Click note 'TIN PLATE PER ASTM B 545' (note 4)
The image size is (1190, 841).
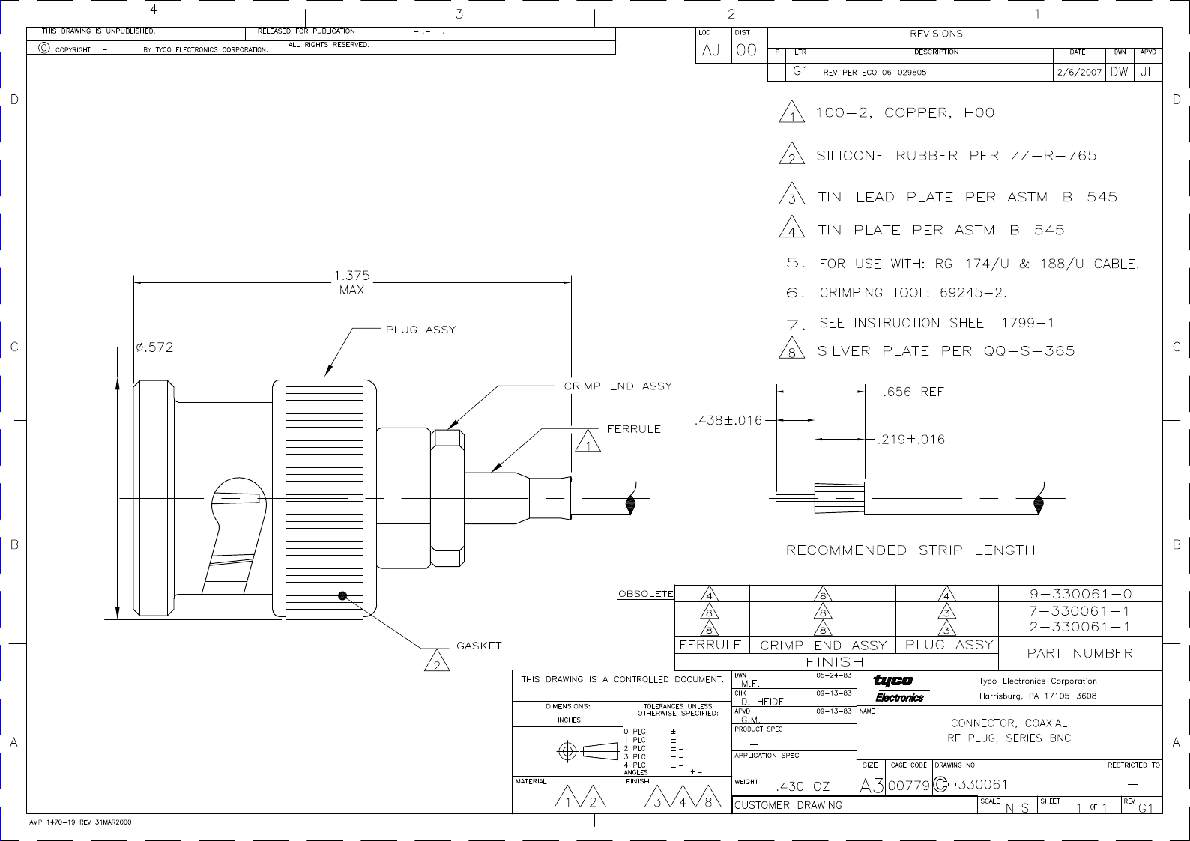click(x=941, y=229)
